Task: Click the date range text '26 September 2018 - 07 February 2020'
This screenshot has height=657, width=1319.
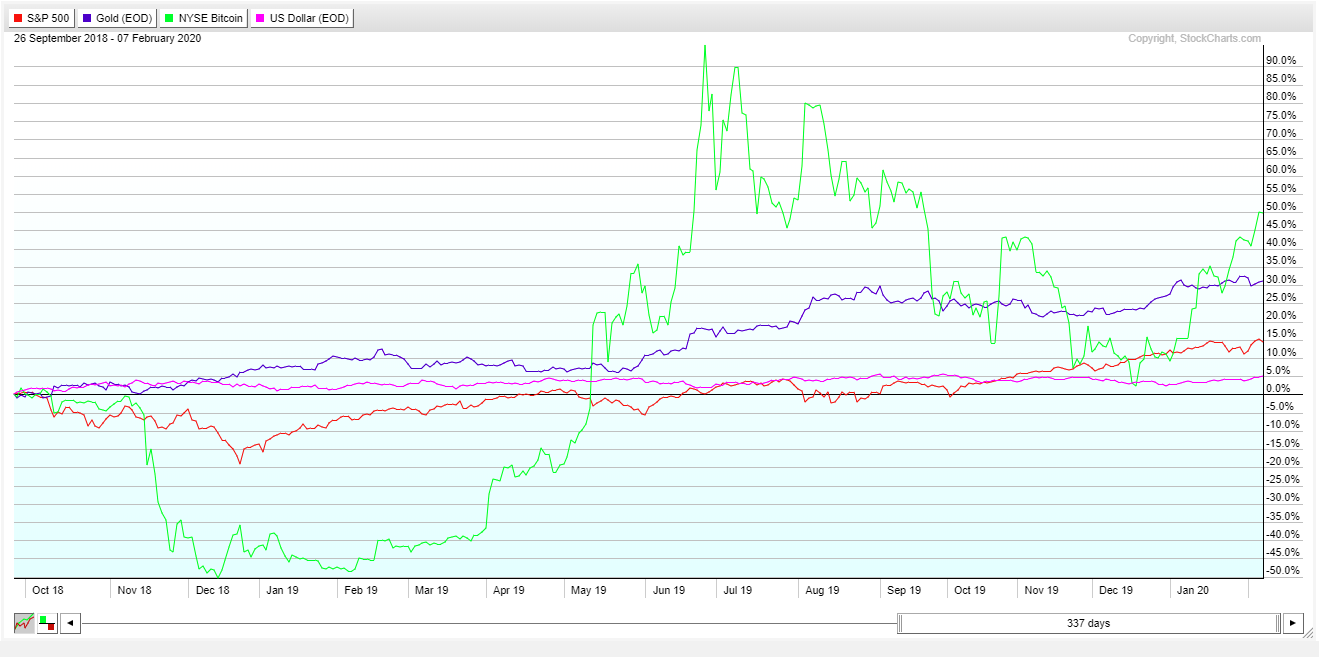Action: pos(107,39)
